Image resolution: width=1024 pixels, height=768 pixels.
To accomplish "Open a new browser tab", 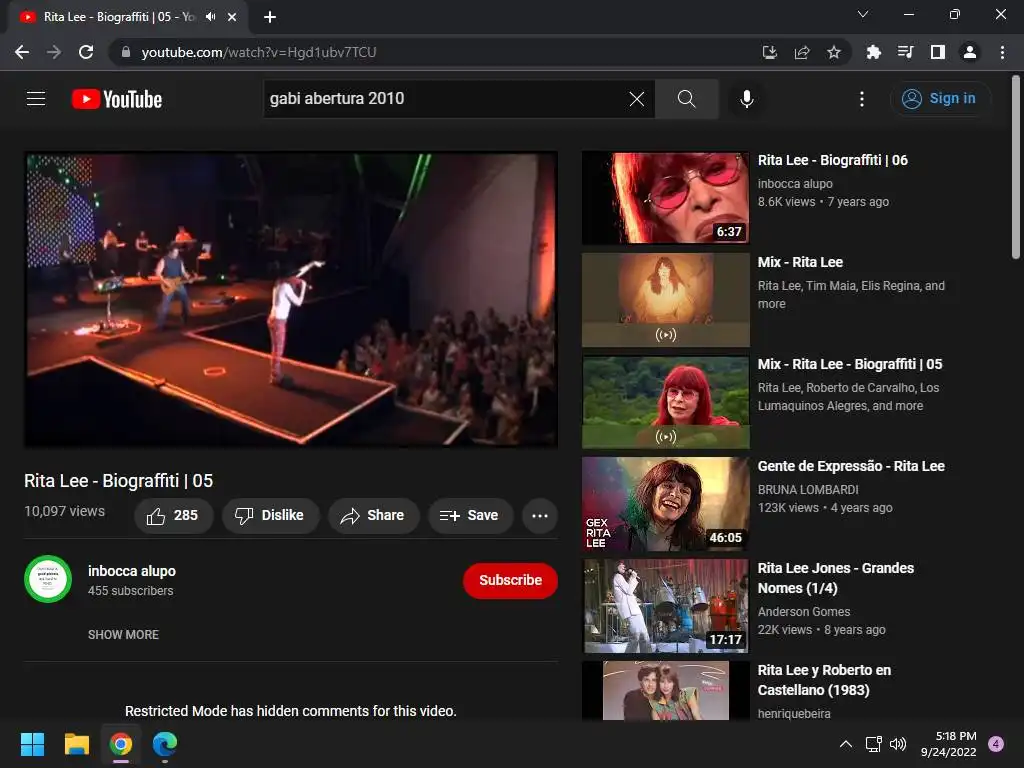I will point(270,17).
